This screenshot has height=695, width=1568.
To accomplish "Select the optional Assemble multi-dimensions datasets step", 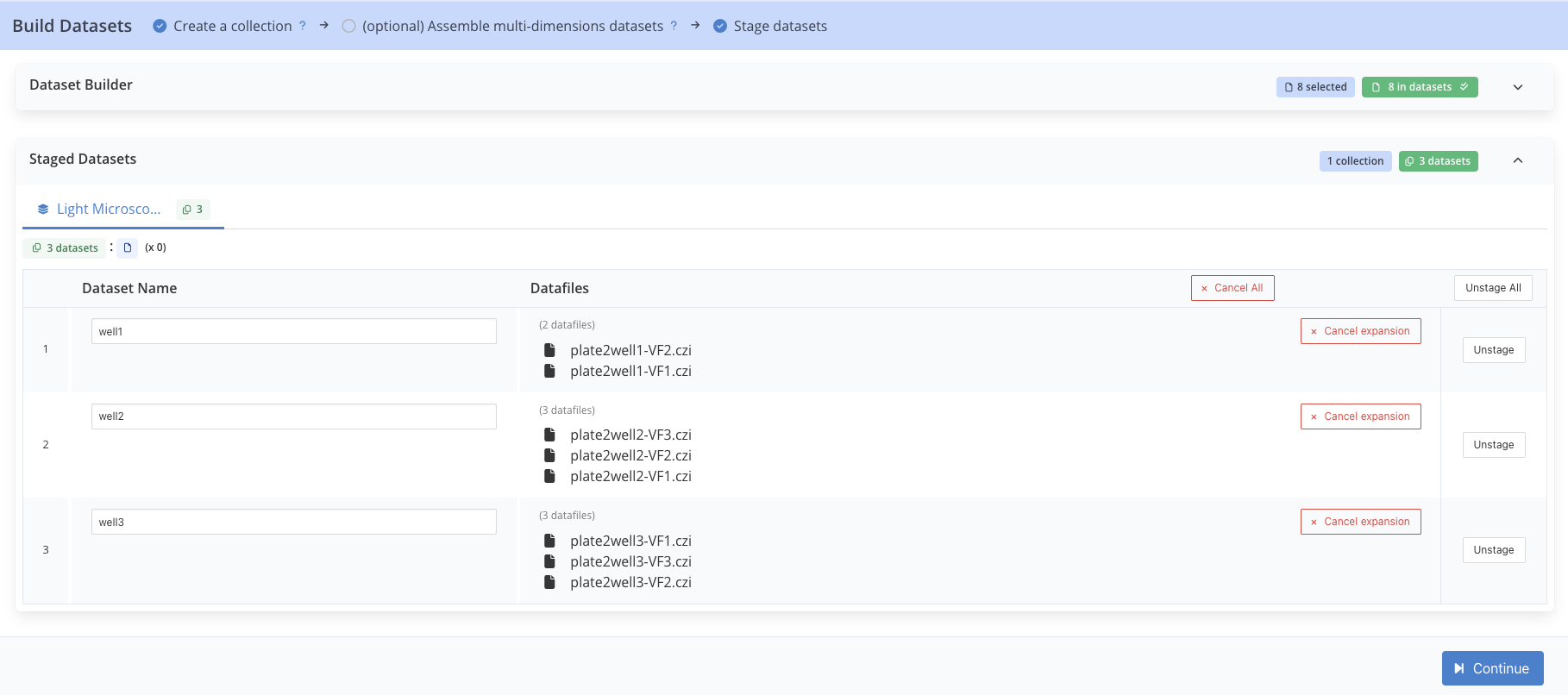I will [503, 26].
